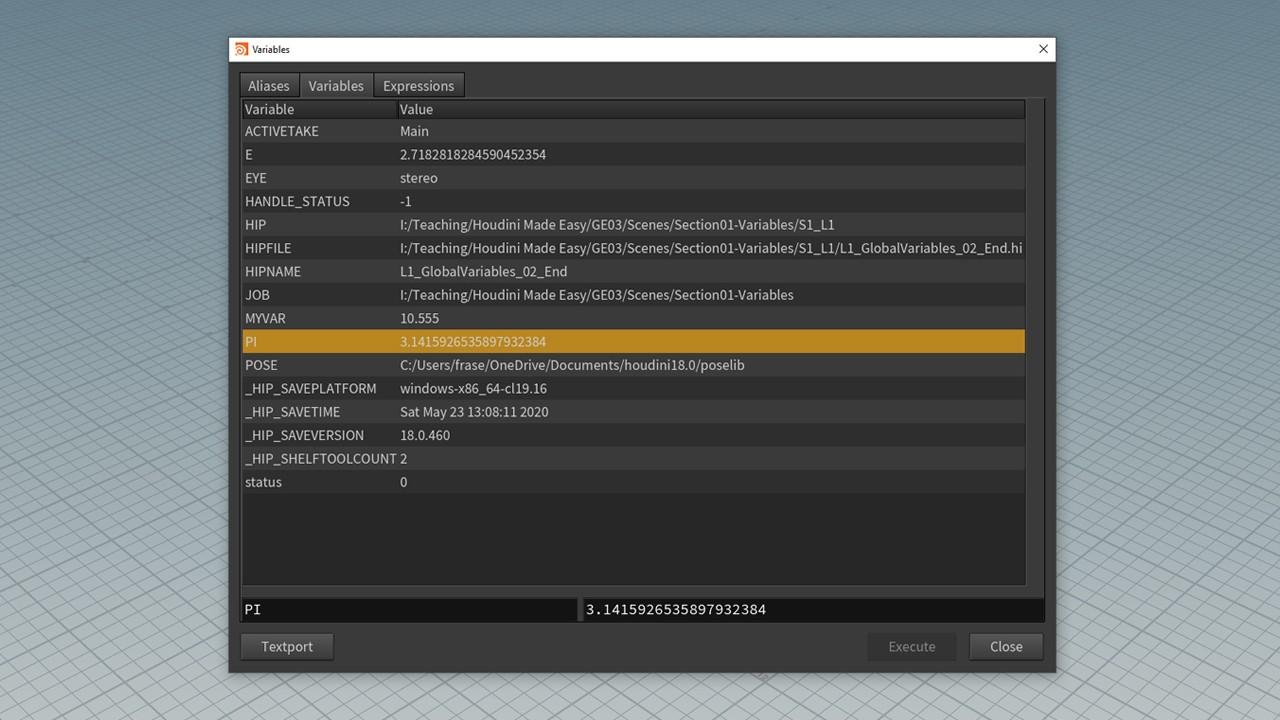Click the Close button
Screen dimensions: 1280x720
click(x=1006, y=646)
